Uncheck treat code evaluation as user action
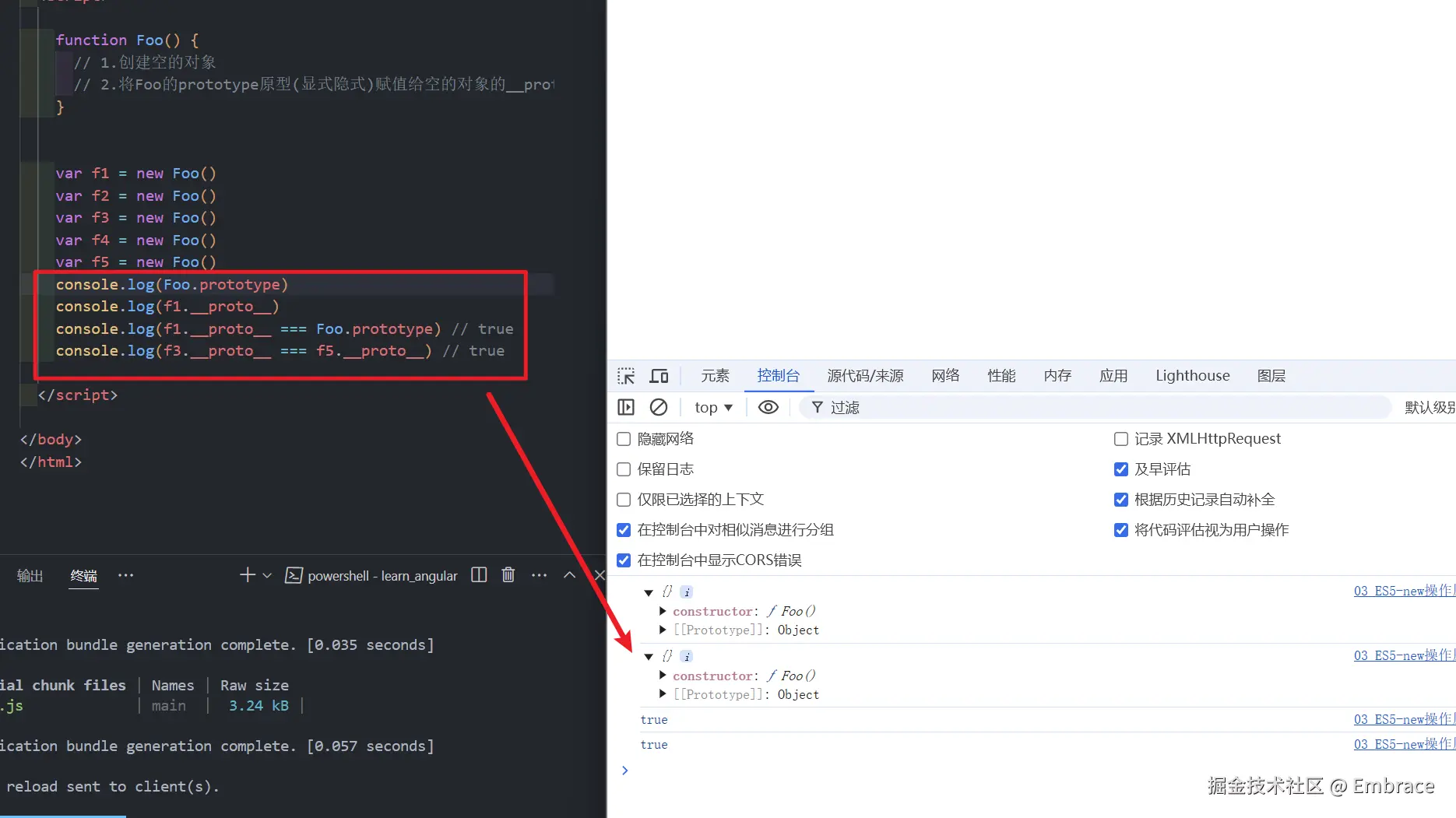The width and height of the screenshot is (1456, 818). tap(1121, 530)
